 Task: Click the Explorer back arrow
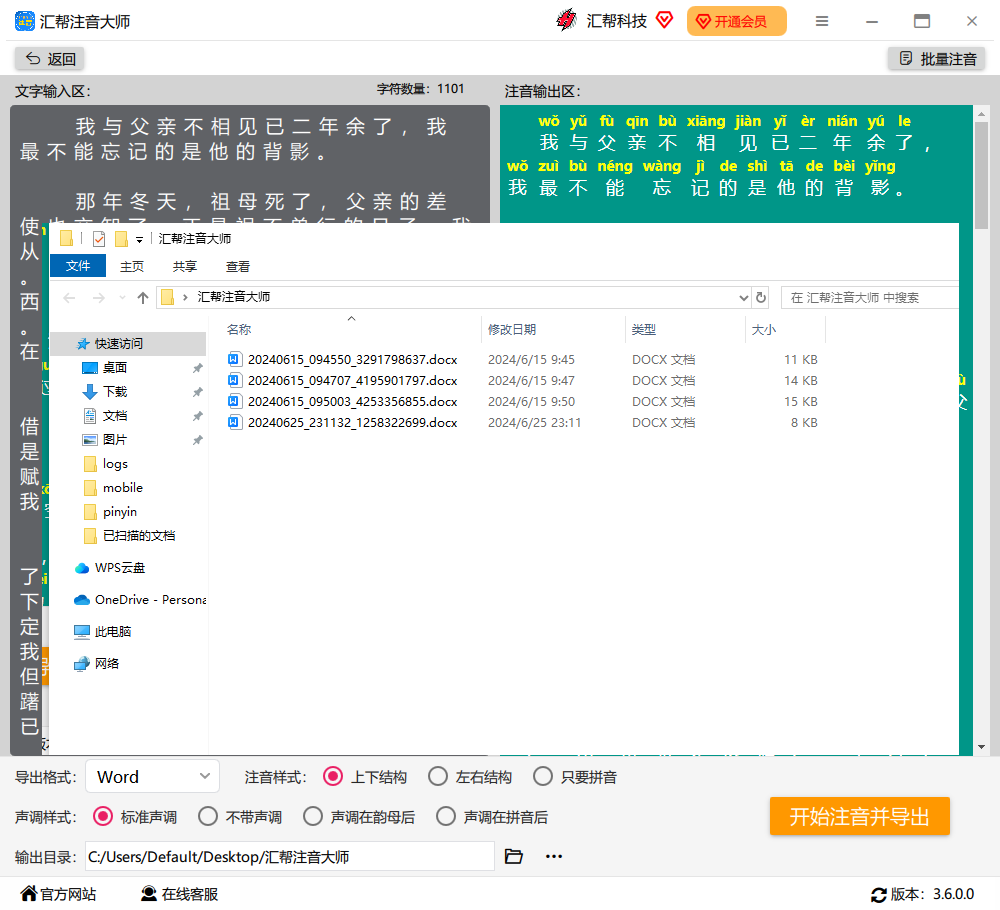point(70,298)
